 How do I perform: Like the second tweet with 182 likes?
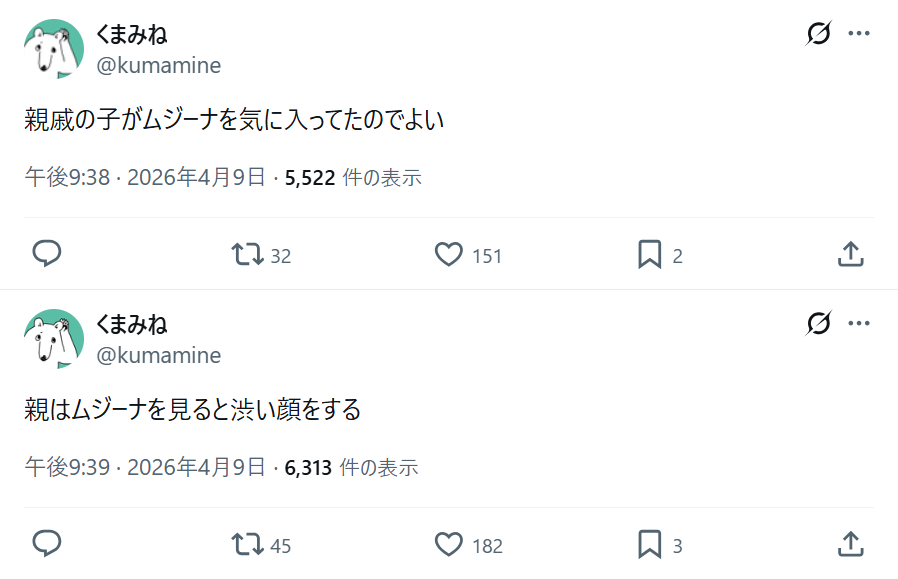coord(449,545)
